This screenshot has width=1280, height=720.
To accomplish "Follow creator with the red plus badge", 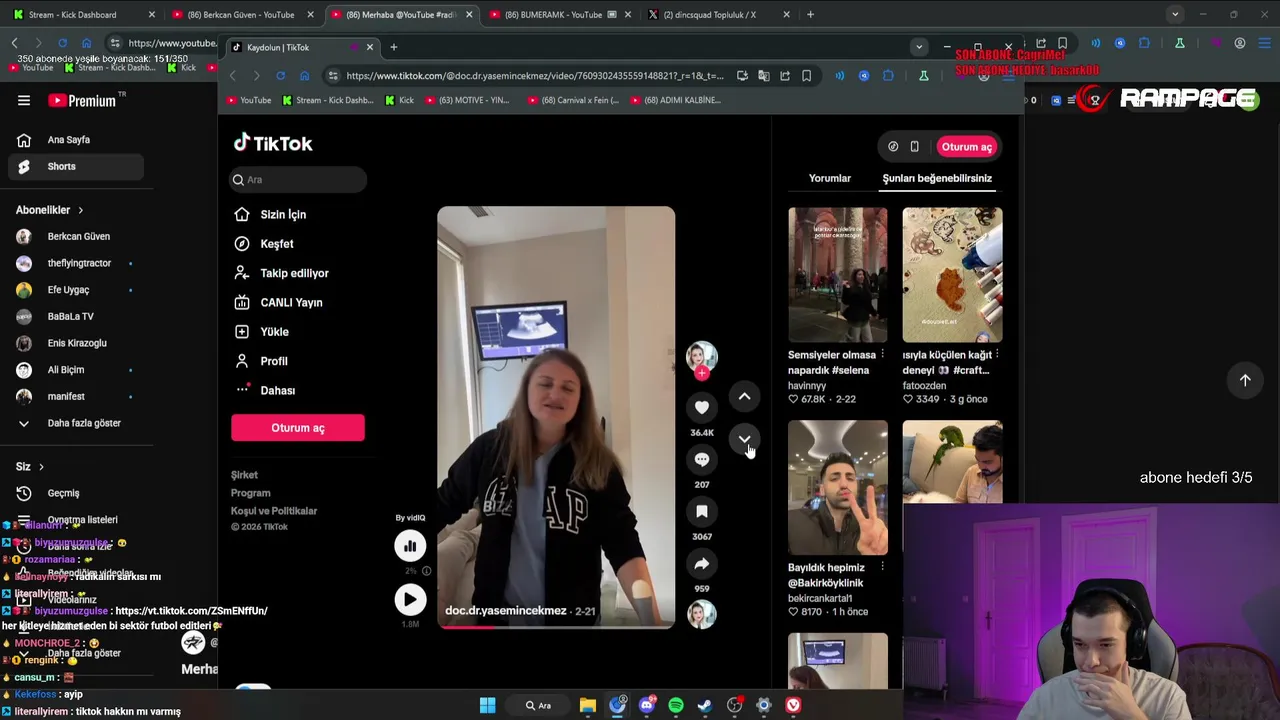I will (x=702, y=373).
